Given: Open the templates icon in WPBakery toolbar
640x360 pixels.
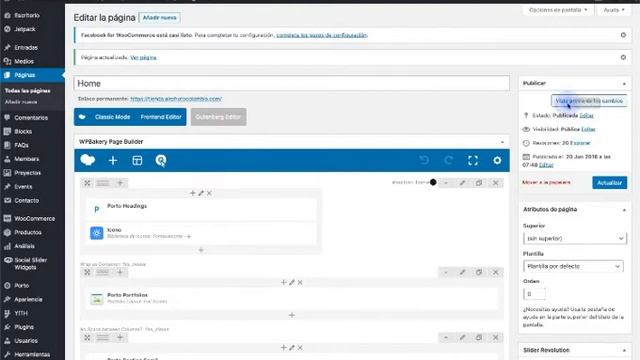Looking at the screenshot, I should (x=137, y=160).
